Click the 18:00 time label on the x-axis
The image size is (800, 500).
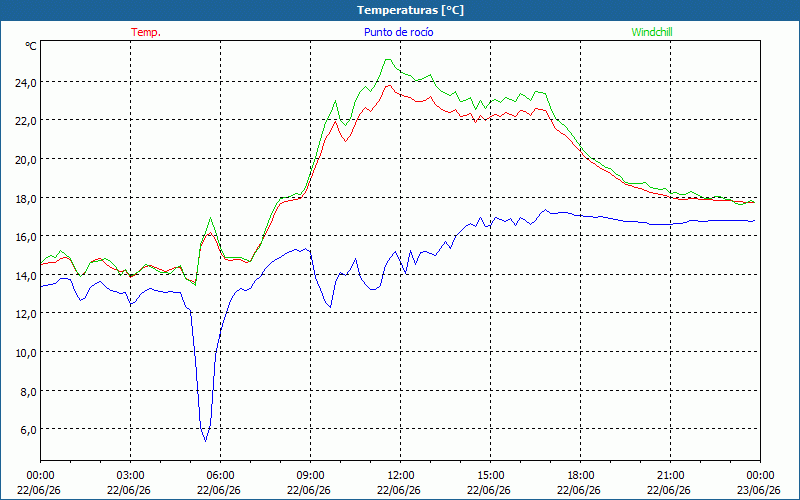(581, 475)
